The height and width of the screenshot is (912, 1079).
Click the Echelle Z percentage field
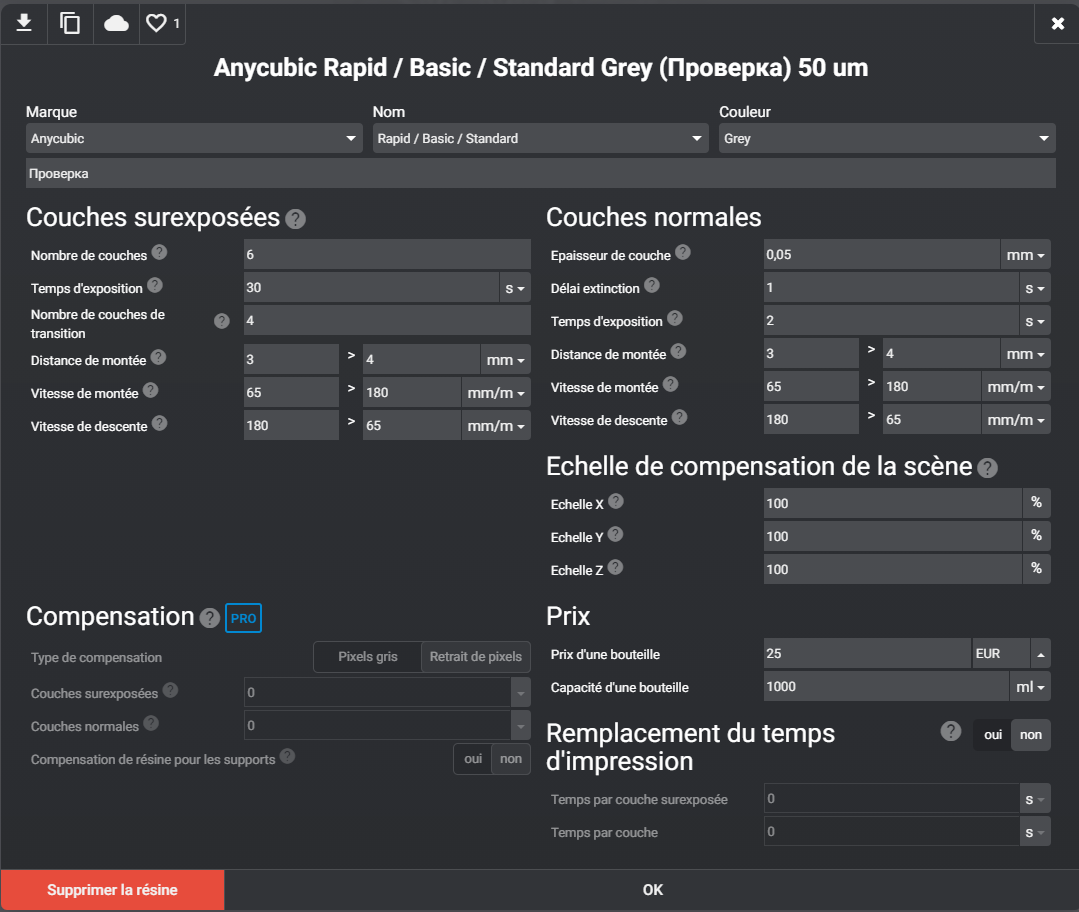coord(893,569)
